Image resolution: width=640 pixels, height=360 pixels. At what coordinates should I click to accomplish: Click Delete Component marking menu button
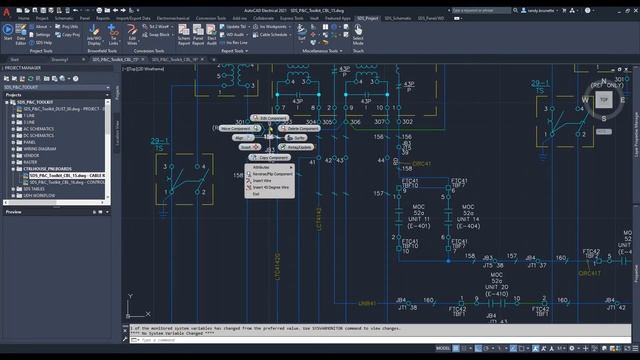click(299, 128)
